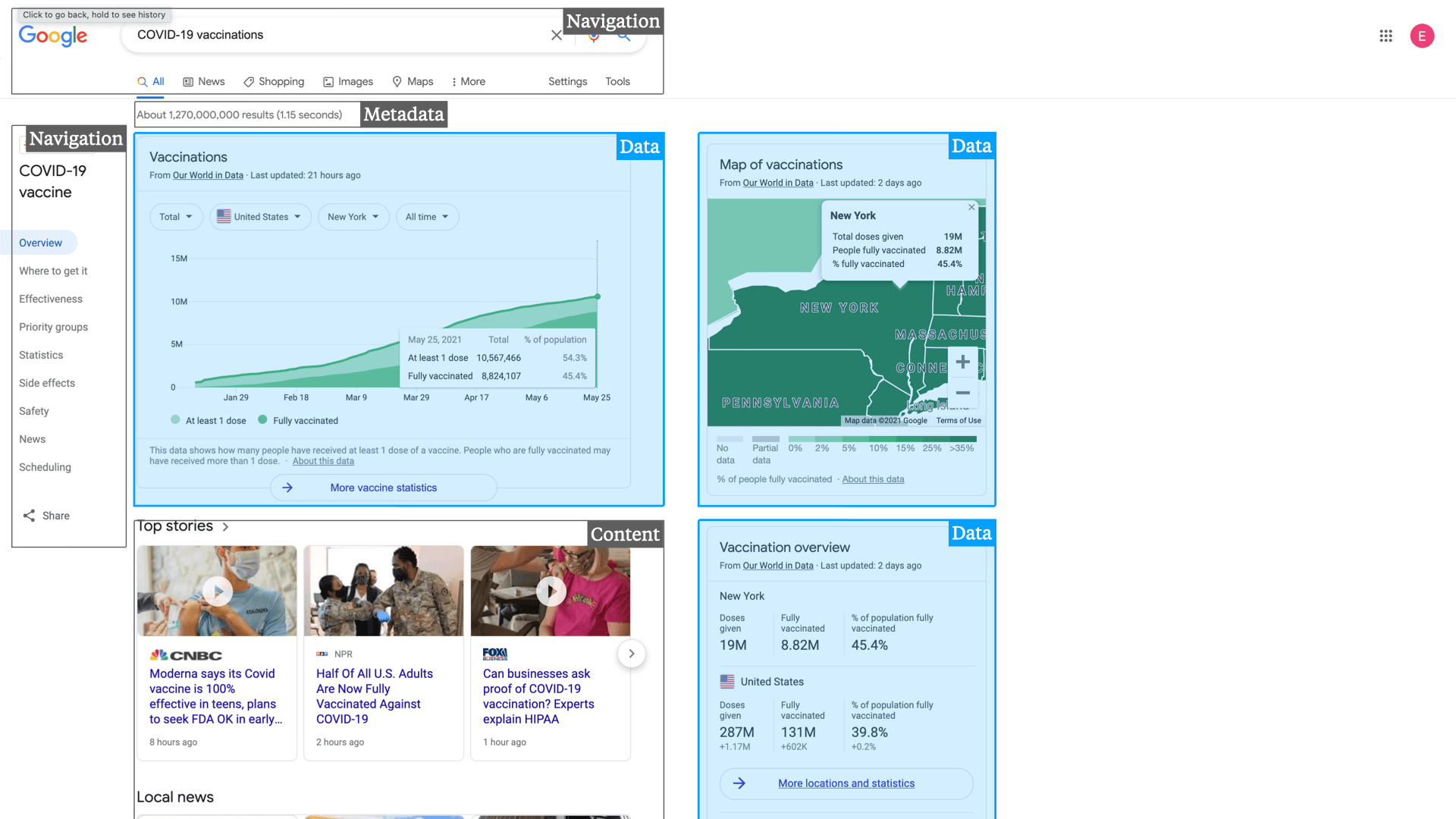Image resolution: width=1456 pixels, height=819 pixels.
Task: Click the Share icon in the sidebar
Action: click(x=29, y=516)
